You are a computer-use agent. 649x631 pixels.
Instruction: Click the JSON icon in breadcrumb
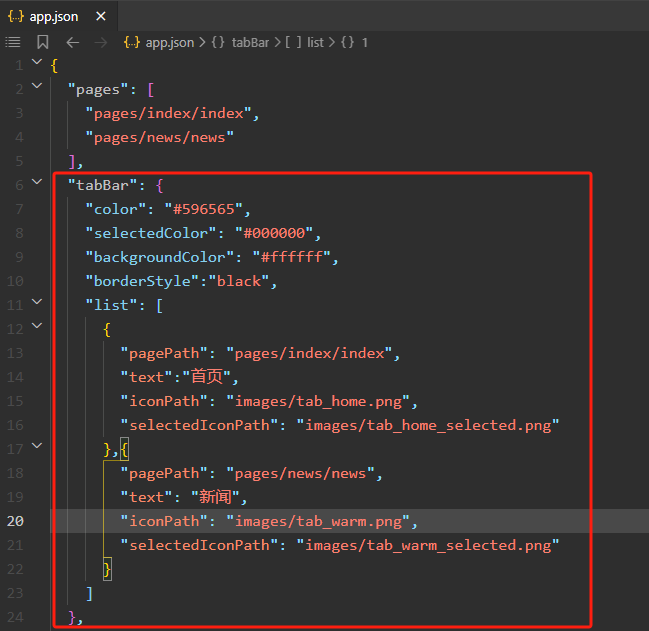pos(132,42)
